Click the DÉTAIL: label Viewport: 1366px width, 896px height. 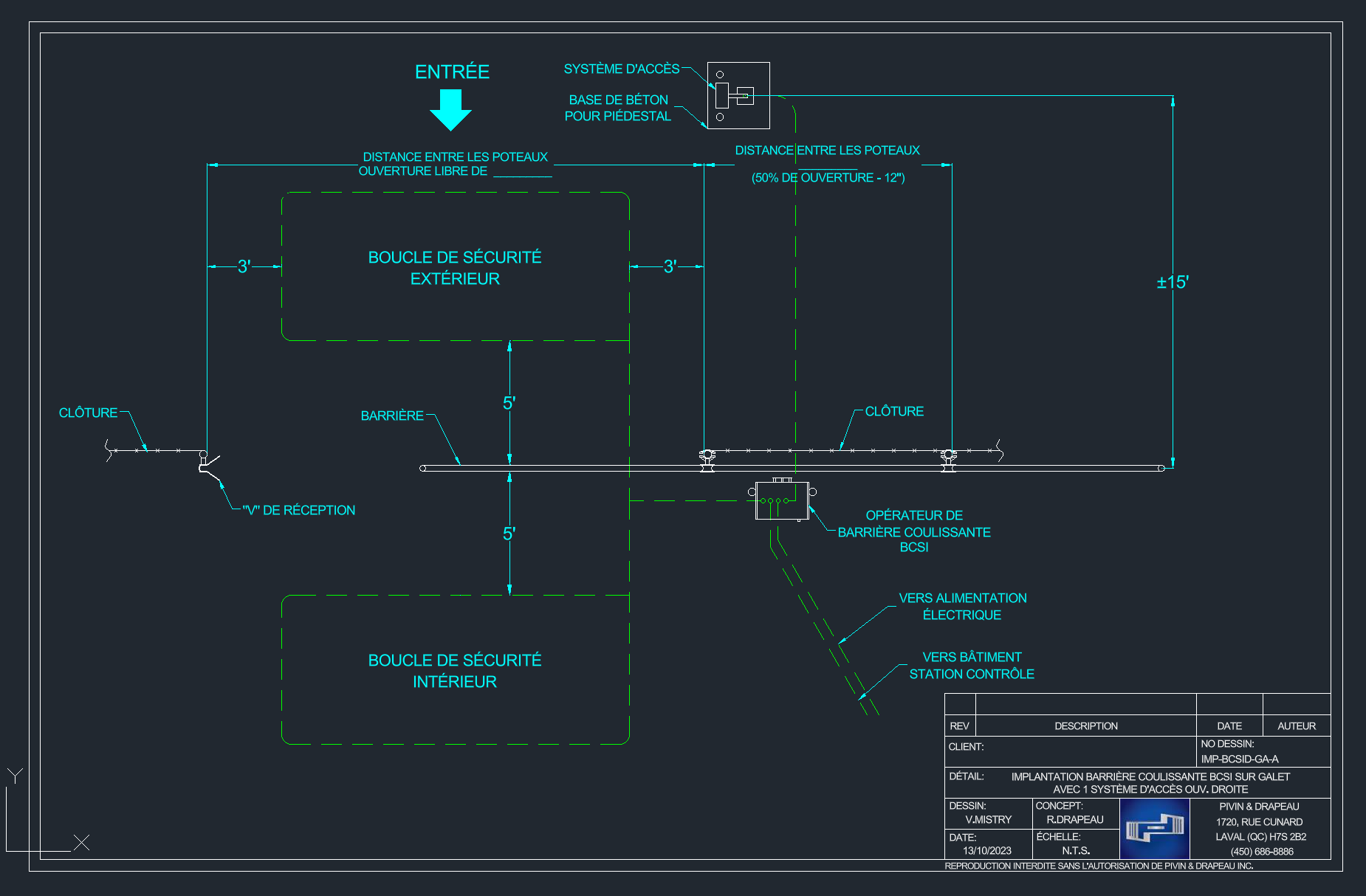pyautogui.click(x=967, y=776)
